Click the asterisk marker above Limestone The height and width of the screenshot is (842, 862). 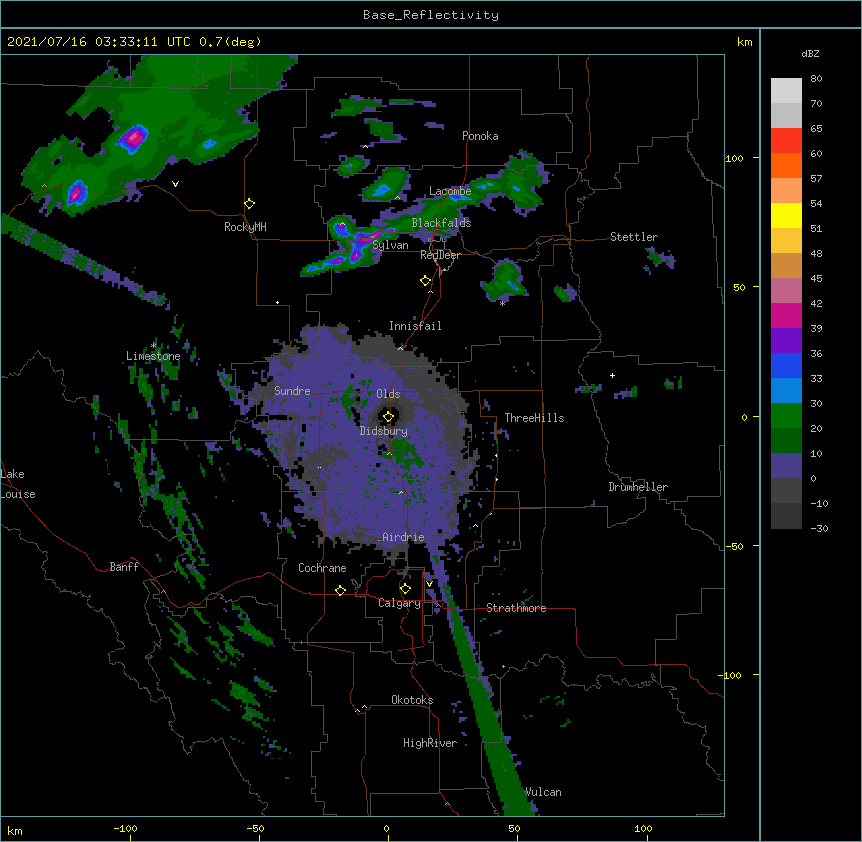pos(153,346)
